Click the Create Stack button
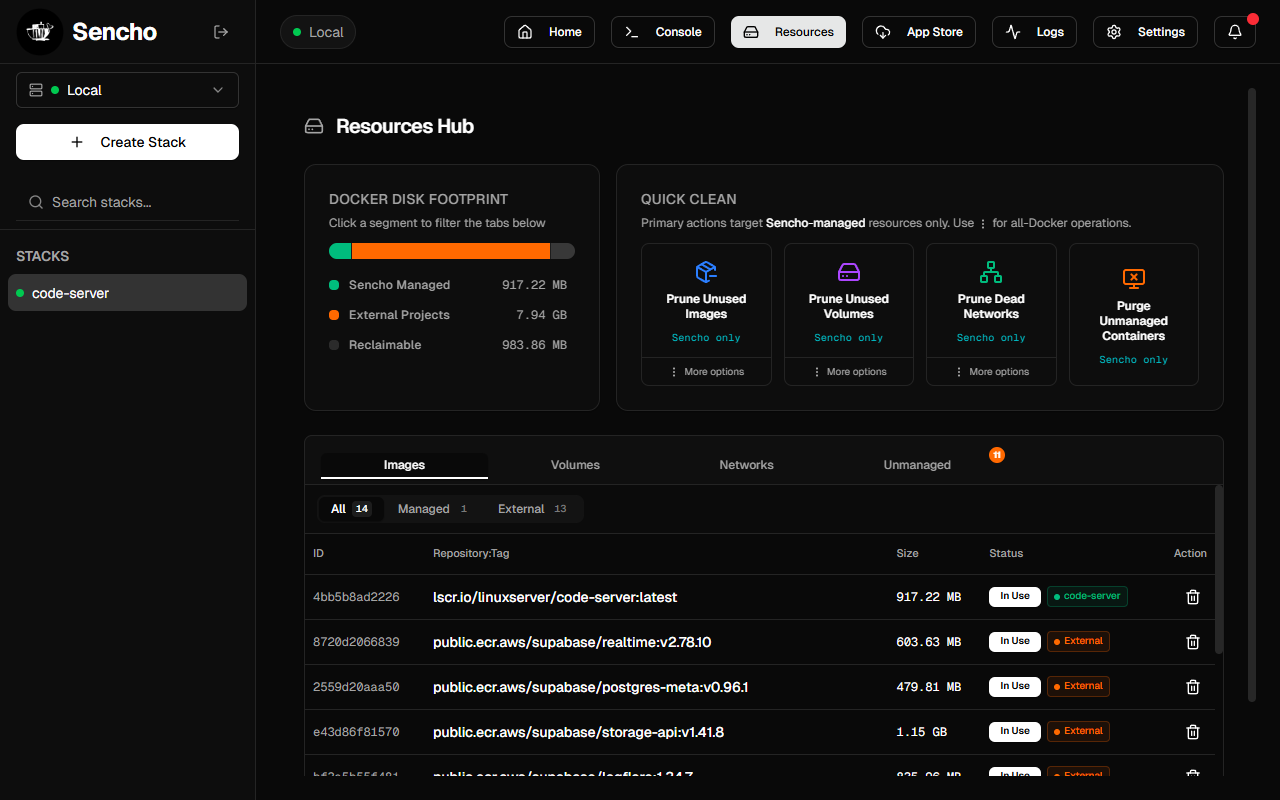Image resolution: width=1280 pixels, height=800 pixels. point(127,142)
